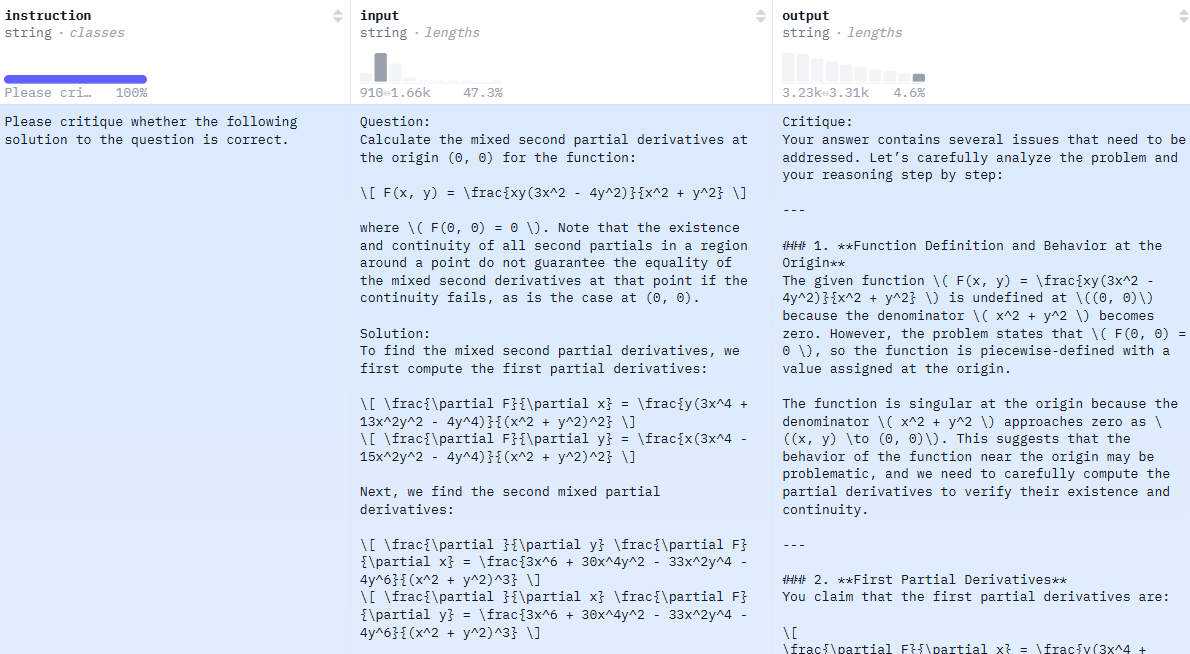Click the input 'string · lengths' type label
Screen dimensions: 1190x654
tap(419, 33)
